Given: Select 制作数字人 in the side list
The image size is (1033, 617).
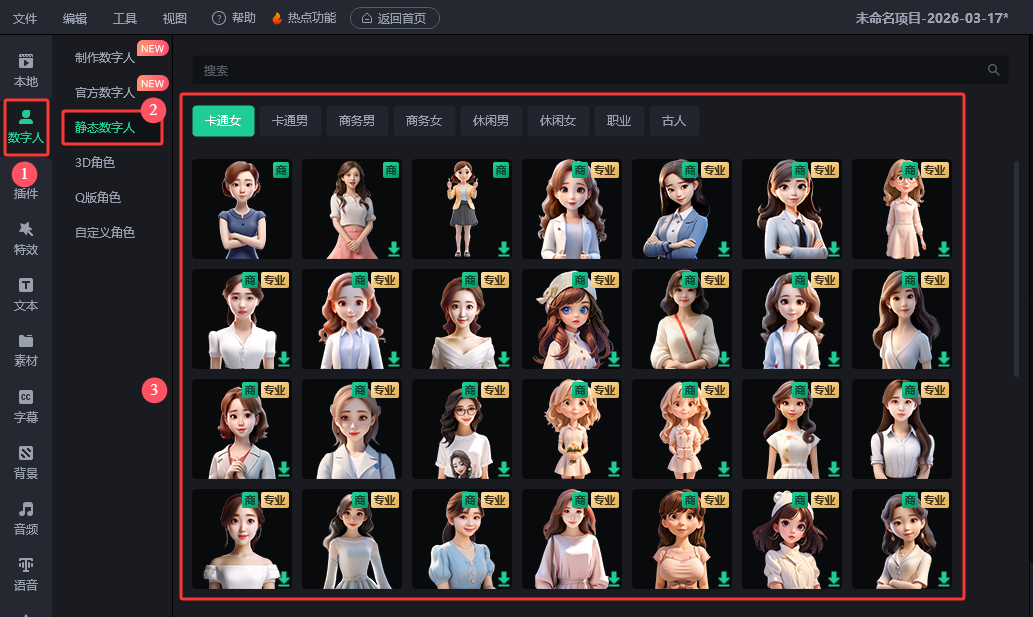Looking at the screenshot, I should pos(104,57).
